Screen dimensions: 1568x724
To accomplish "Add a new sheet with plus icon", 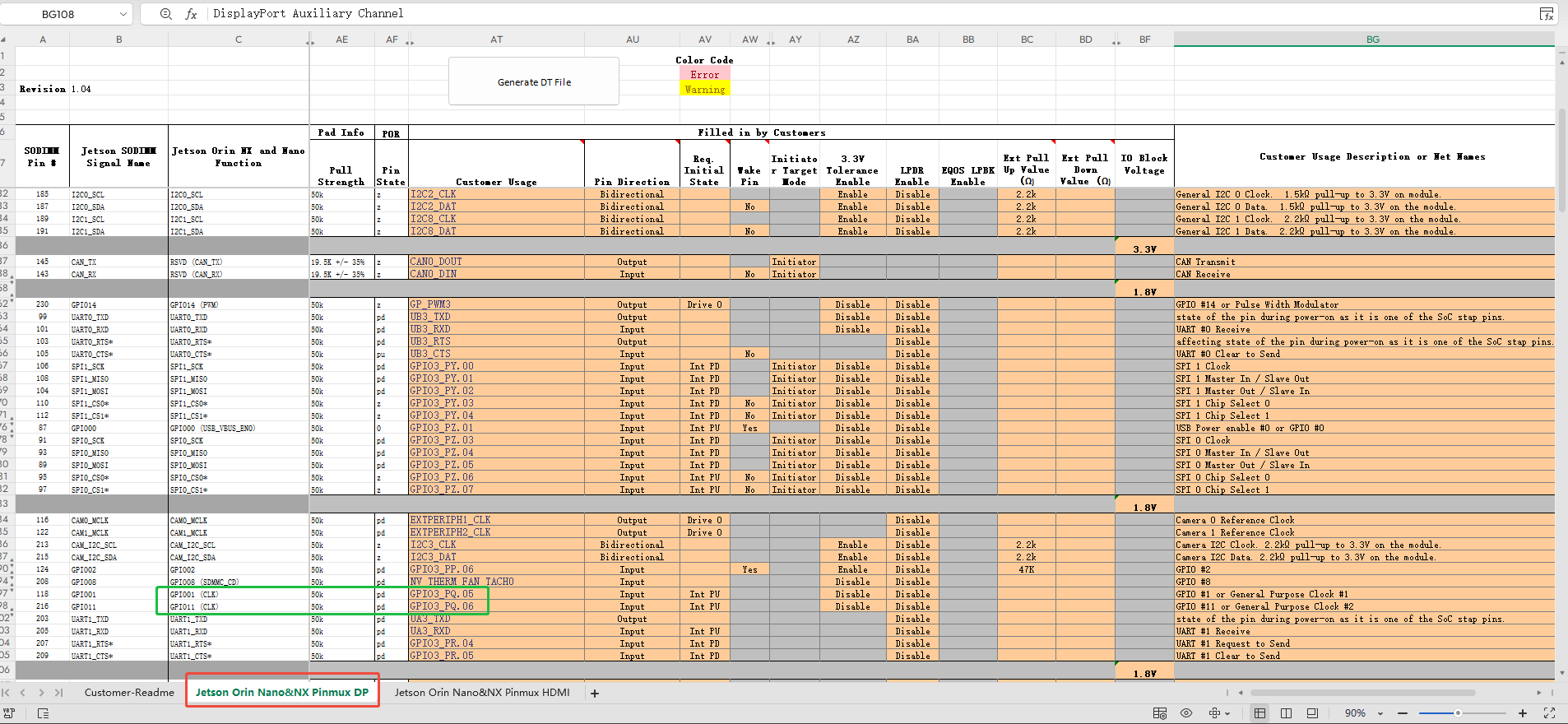I will (595, 694).
